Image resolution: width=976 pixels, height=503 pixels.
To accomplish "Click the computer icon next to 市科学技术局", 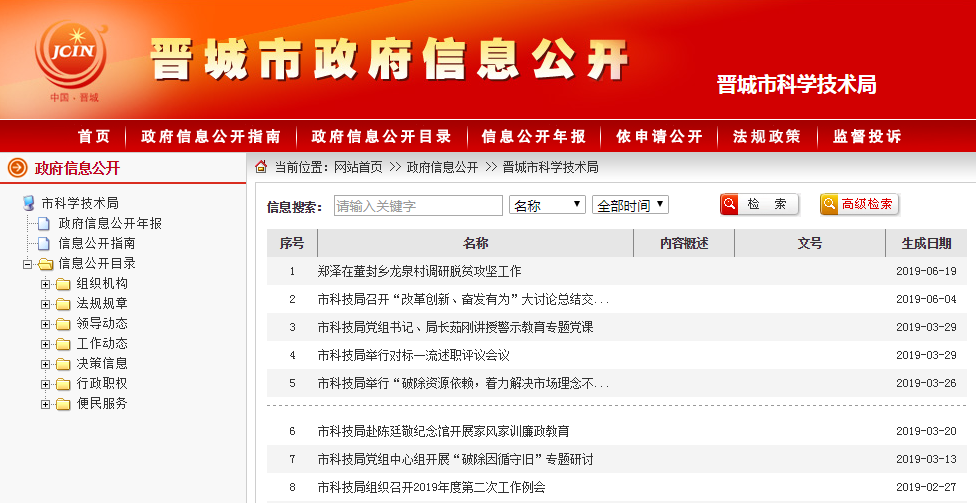I will 29,203.
